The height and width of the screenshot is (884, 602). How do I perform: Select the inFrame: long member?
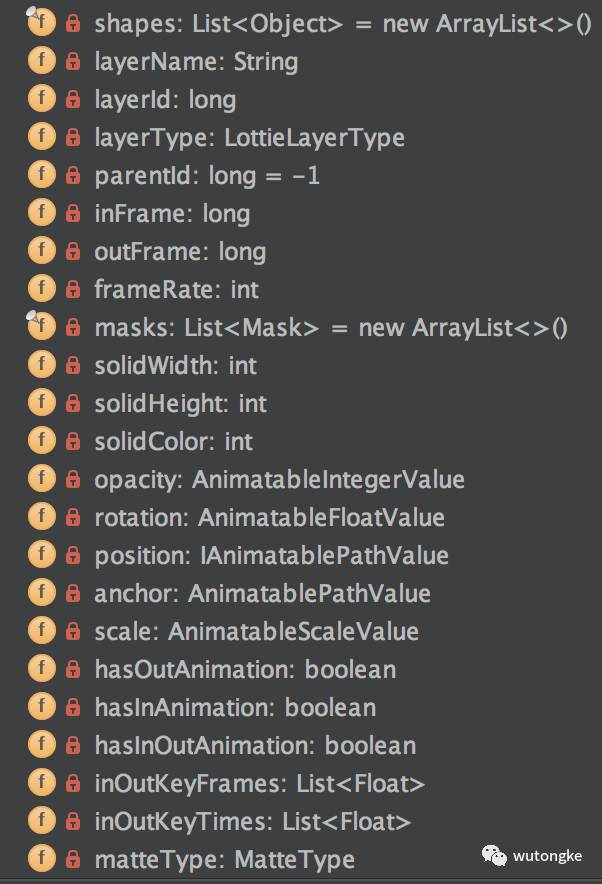(x=172, y=213)
